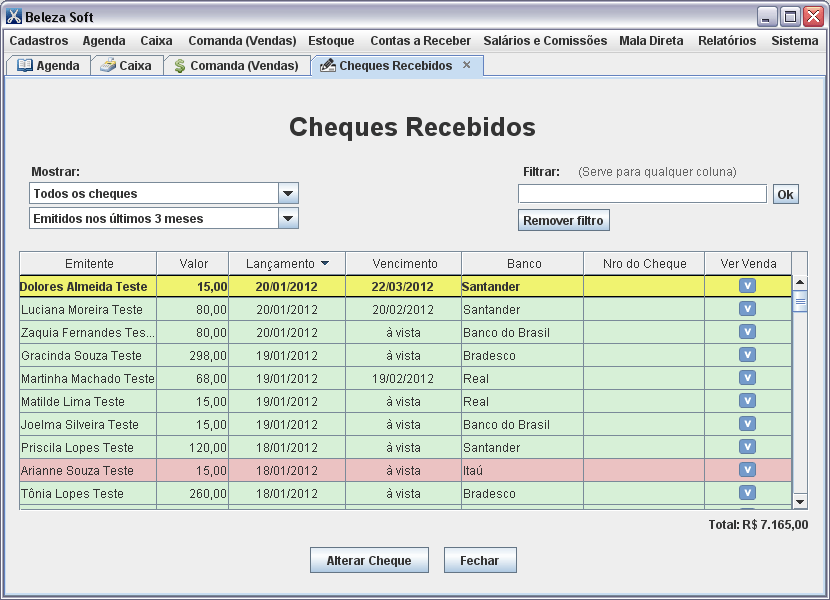
Task: Click the Beleza Soft title bar icon
Action: (x=14, y=15)
